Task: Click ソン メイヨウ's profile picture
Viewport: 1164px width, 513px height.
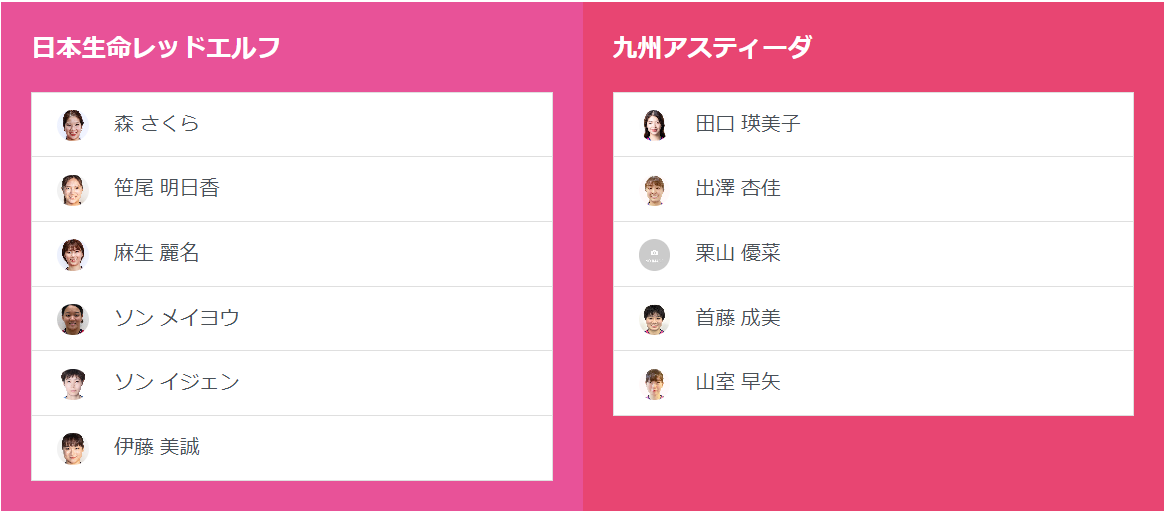Action: 73,319
